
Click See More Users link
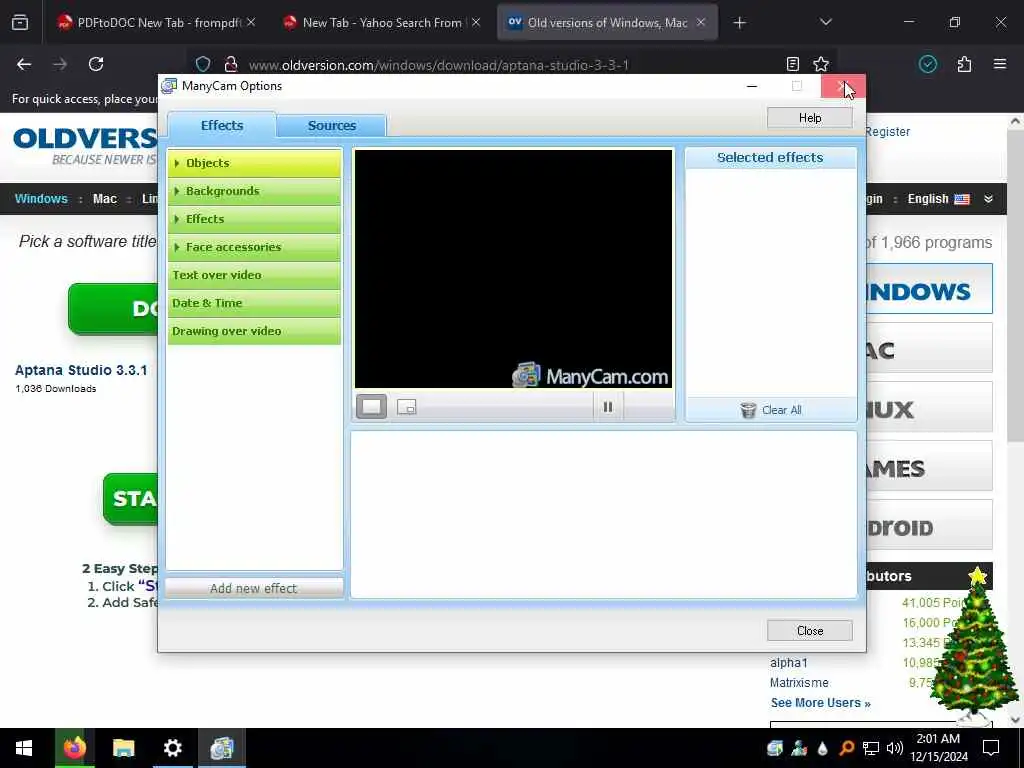tap(820, 703)
